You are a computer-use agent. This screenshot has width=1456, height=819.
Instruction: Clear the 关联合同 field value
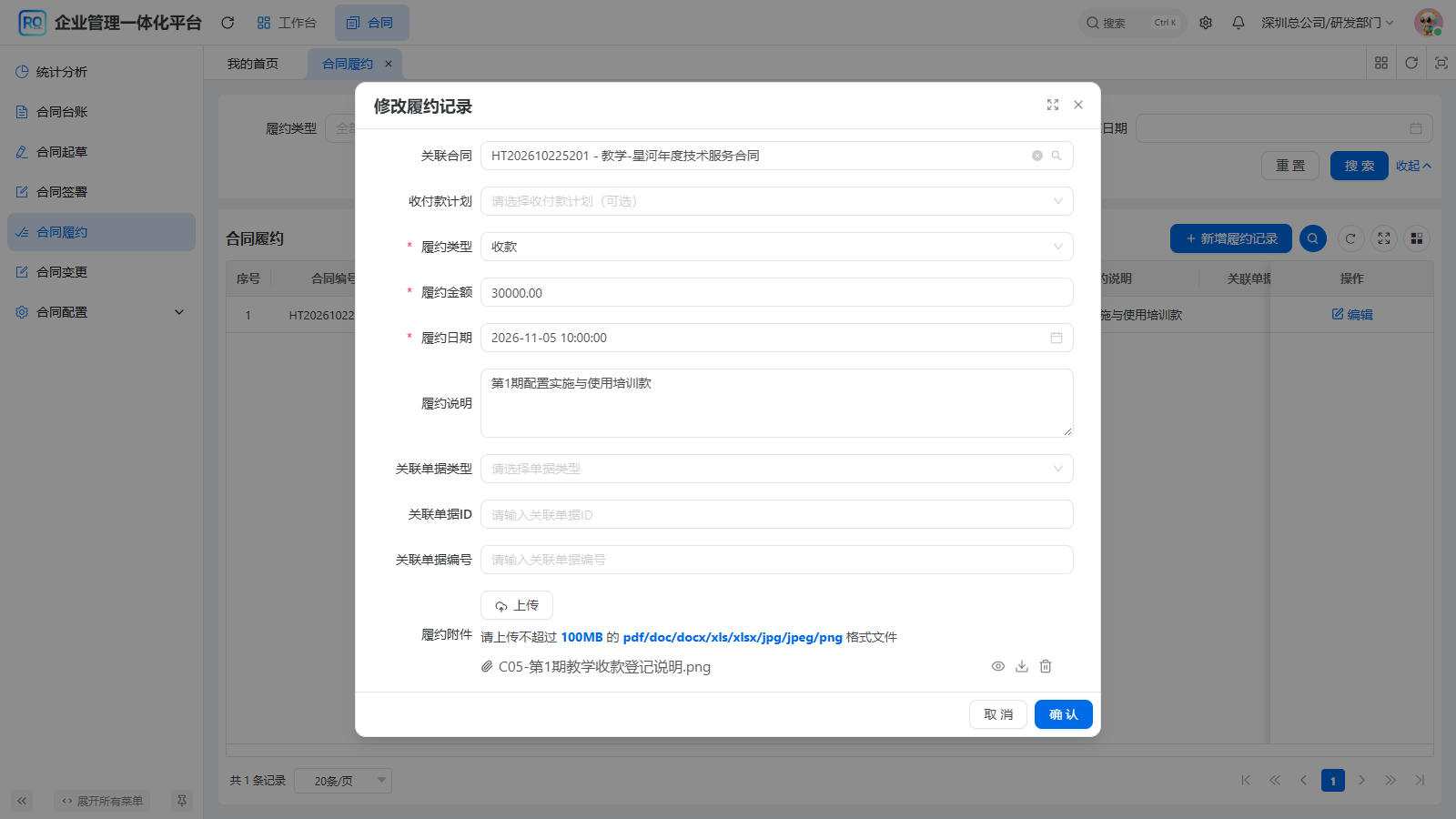click(1037, 156)
